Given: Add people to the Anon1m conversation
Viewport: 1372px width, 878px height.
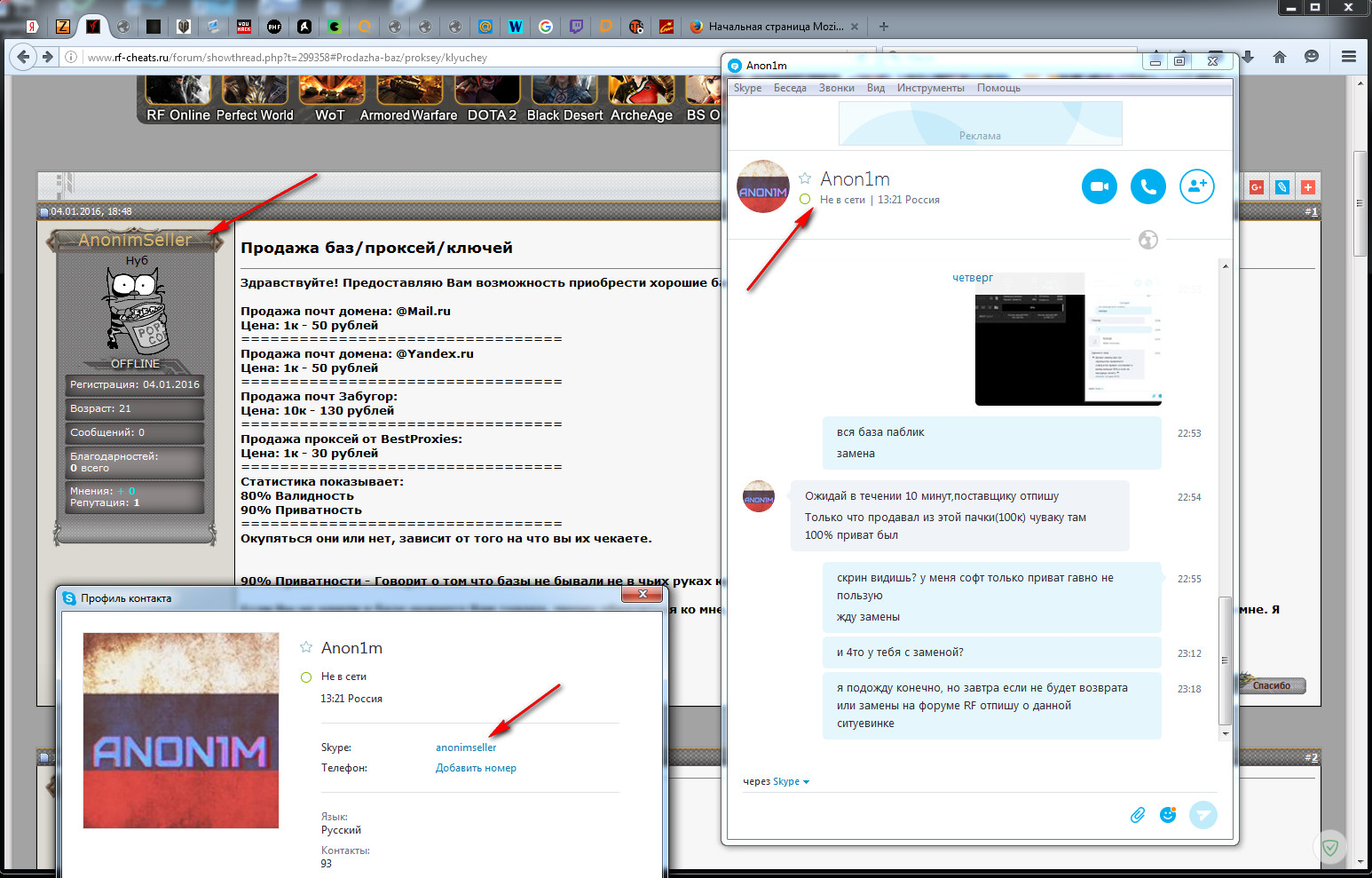Looking at the screenshot, I should point(1197,186).
